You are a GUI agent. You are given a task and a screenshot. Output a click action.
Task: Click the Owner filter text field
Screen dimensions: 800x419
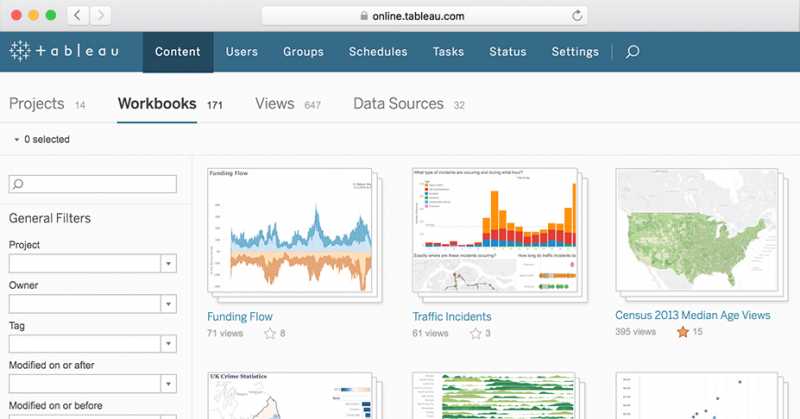pyautogui.click(x=85, y=304)
